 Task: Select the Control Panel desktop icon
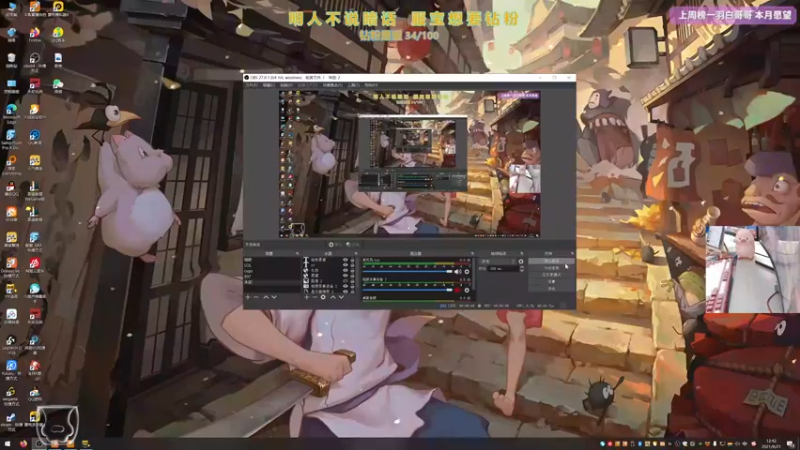pyautogui.click(x=11, y=85)
